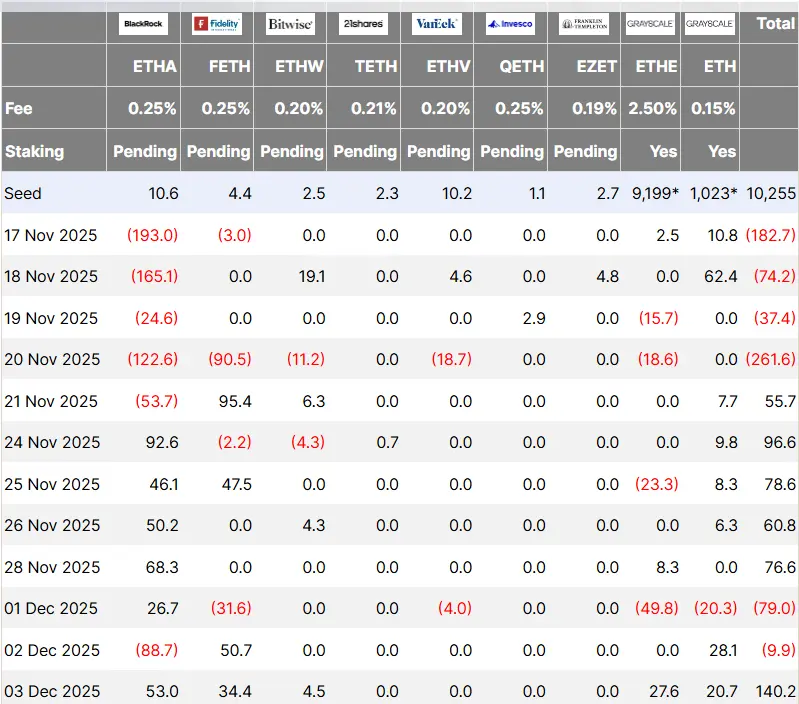Click the Grayscale logo above ETH
The width and height of the screenshot is (799, 704).
pos(710,24)
